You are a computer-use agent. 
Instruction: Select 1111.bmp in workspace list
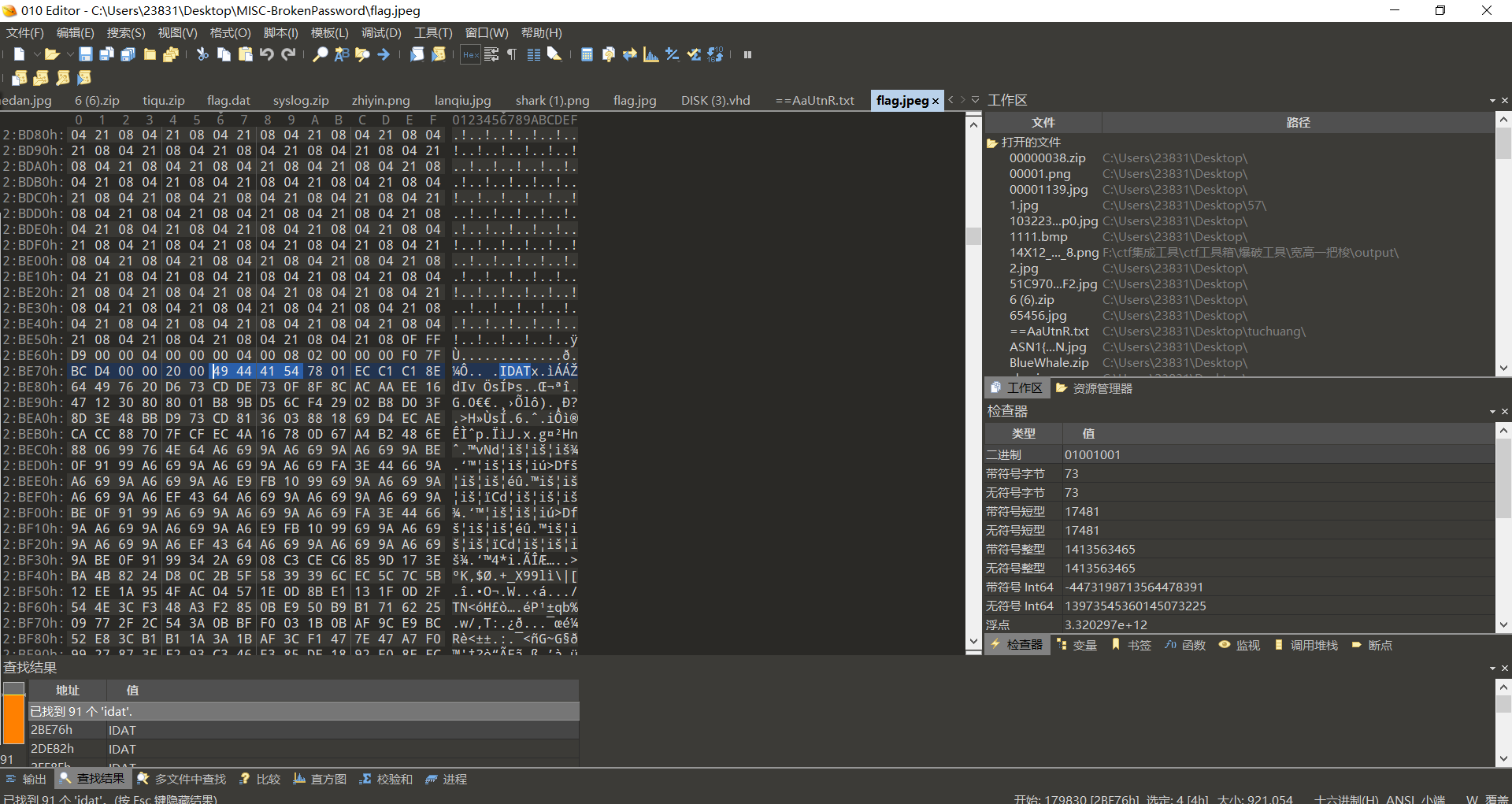(1039, 237)
